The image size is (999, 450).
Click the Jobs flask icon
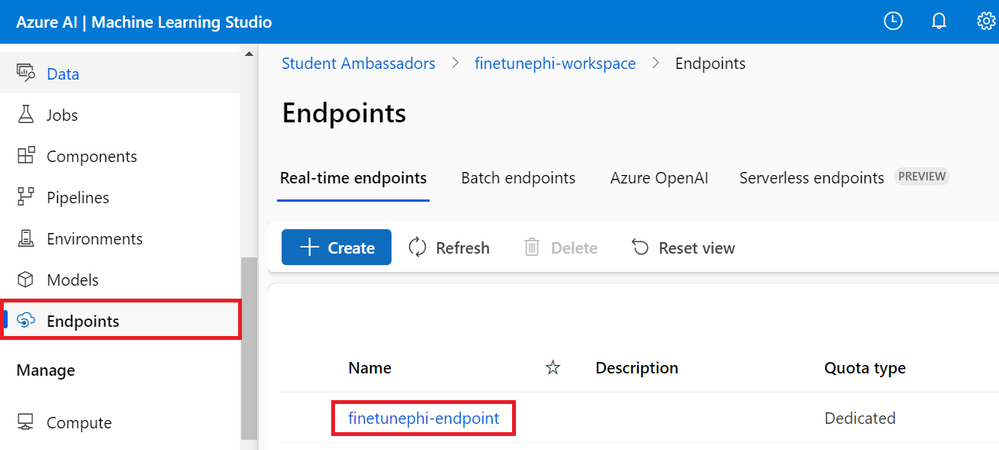click(x=26, y=115)
